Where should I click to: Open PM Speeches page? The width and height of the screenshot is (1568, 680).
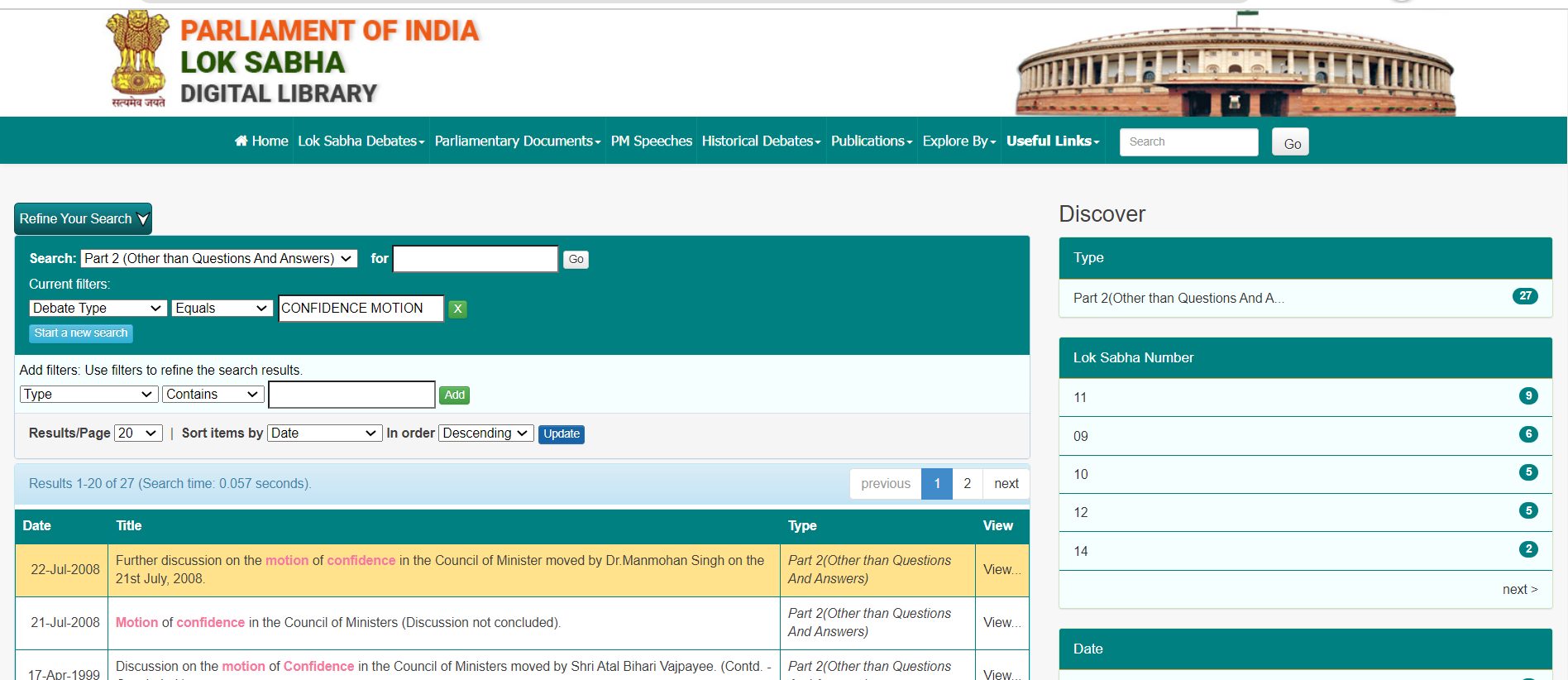(x=651, y=141)
